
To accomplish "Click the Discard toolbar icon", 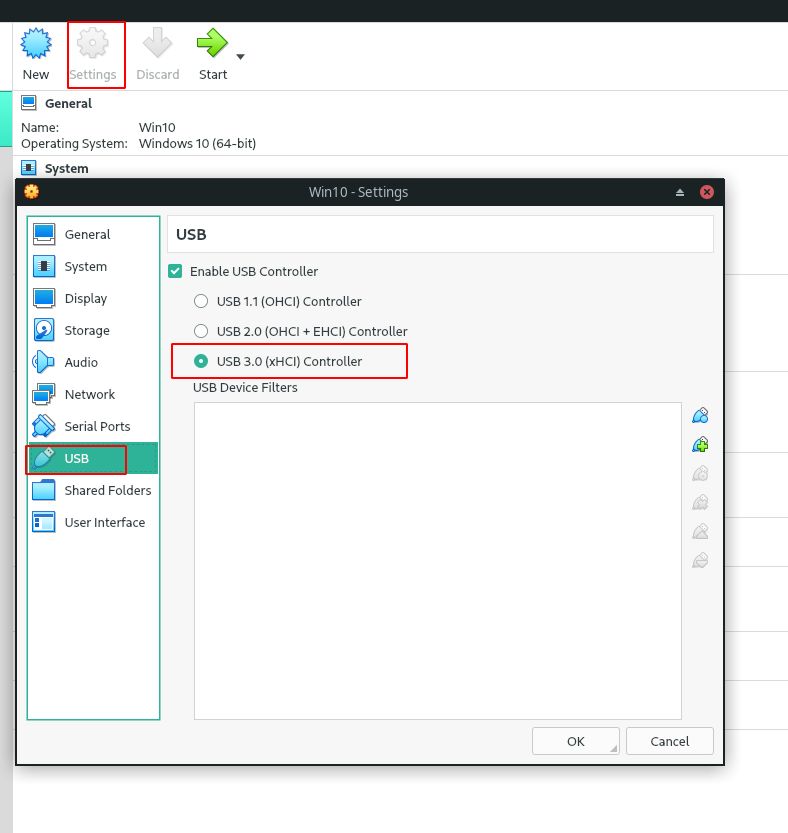I will click(157, 44).
